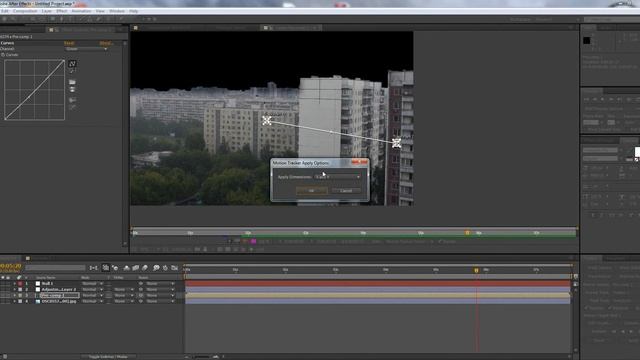
Task: Toggle the Live Update timeline icon
Action: (106, 268)
